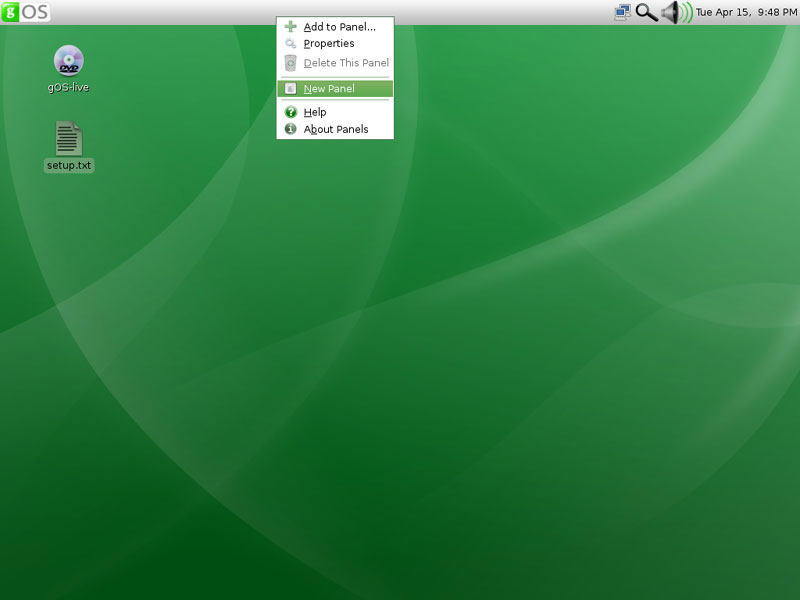Click the gOS-live label text
The image size is (800, 600).
68,87
